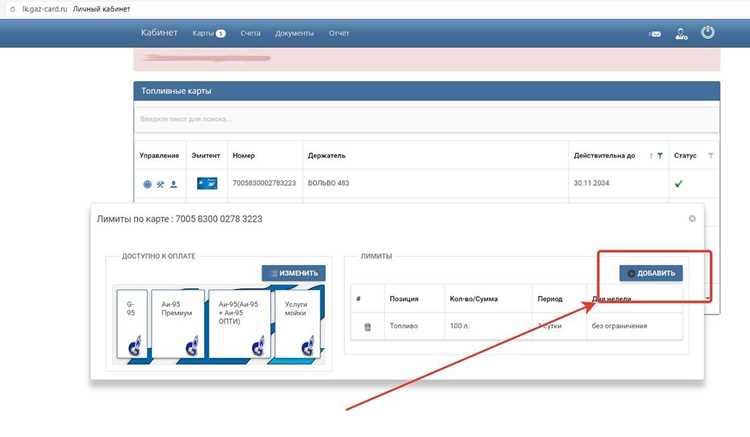
Task: Click the holder person icon in card row
Action: click(174, 184)
